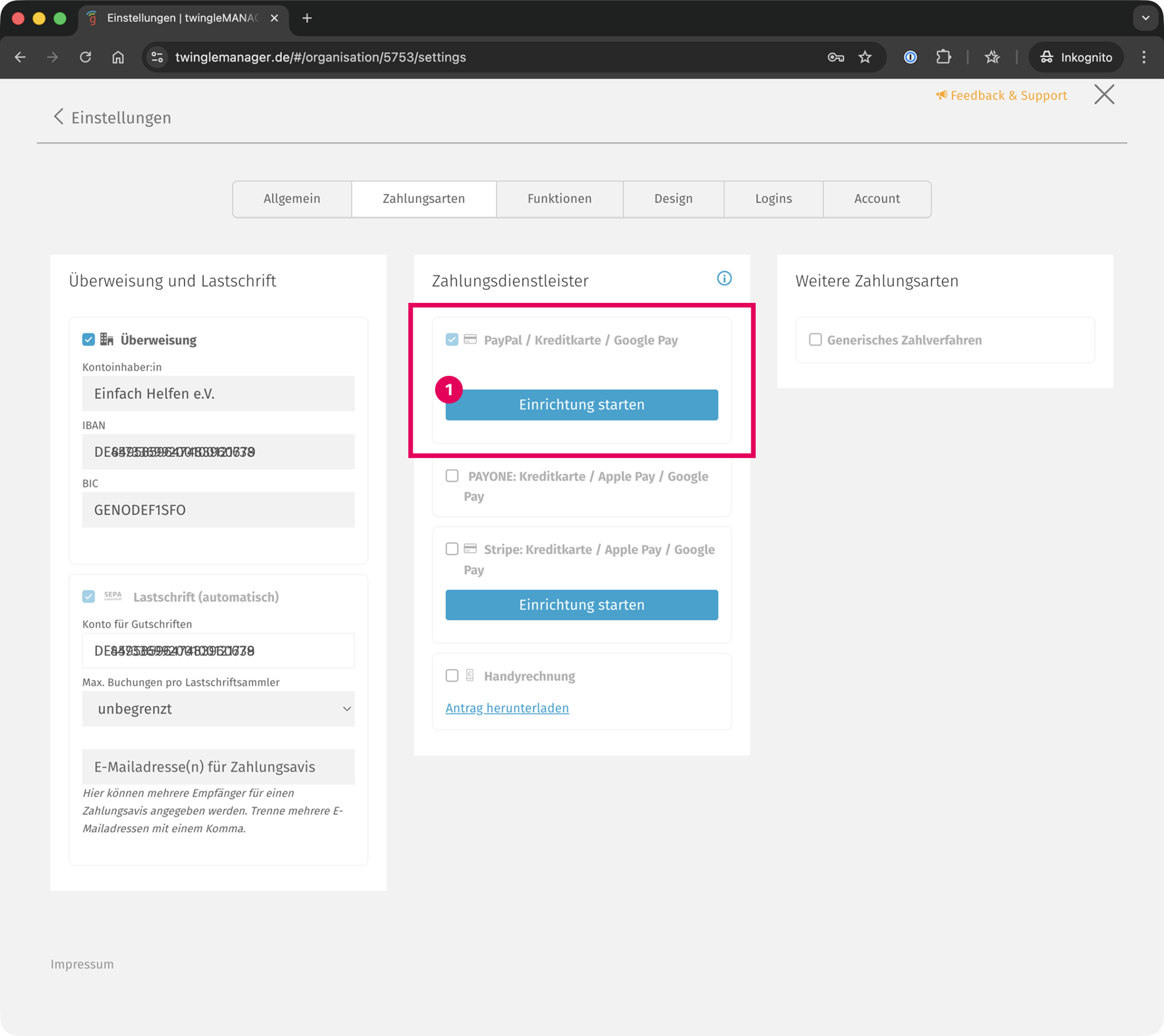The width and height of the screenshot is (1164, 1036).
Task: Open the Chrome three-dot menu
Action: [1143, 57]
